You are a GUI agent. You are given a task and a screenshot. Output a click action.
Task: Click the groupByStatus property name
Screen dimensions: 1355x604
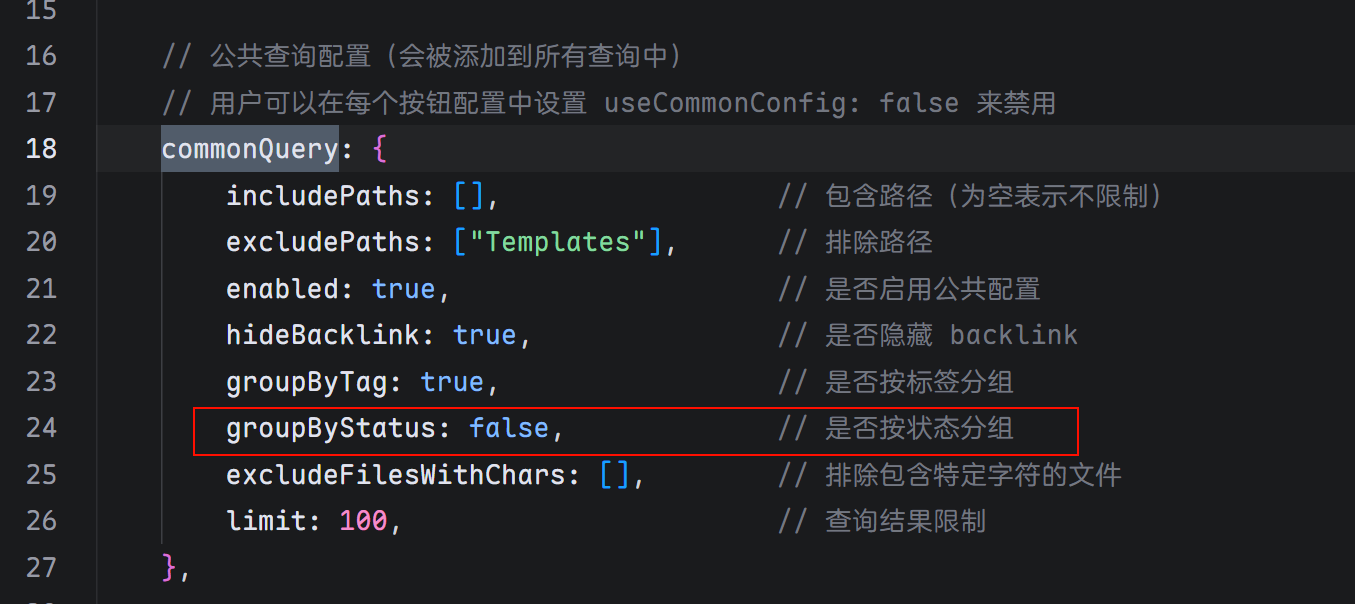331,428
